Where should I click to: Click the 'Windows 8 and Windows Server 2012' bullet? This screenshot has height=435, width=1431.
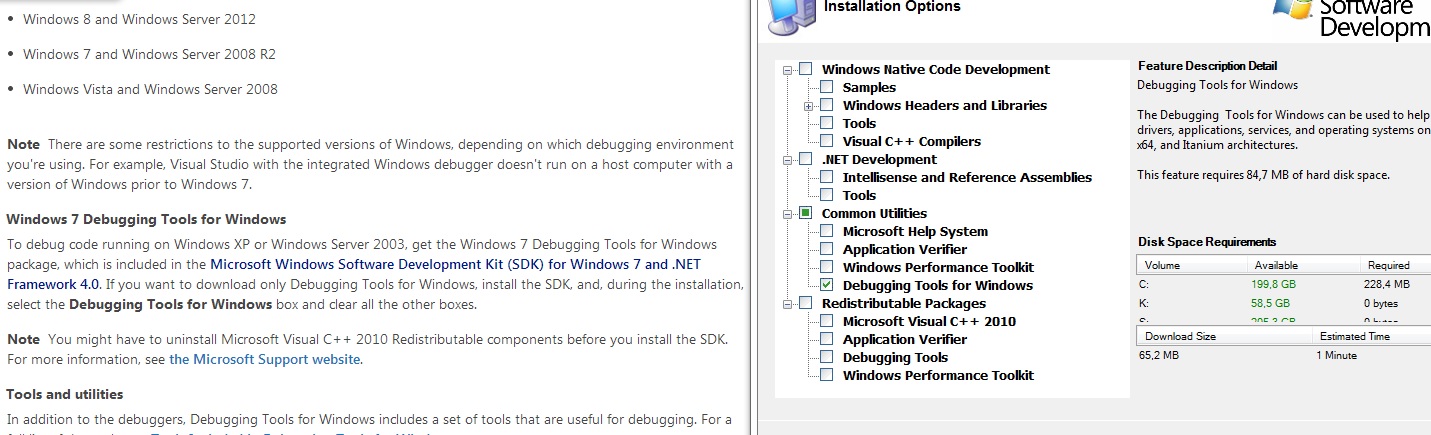[x=139, y=19]
